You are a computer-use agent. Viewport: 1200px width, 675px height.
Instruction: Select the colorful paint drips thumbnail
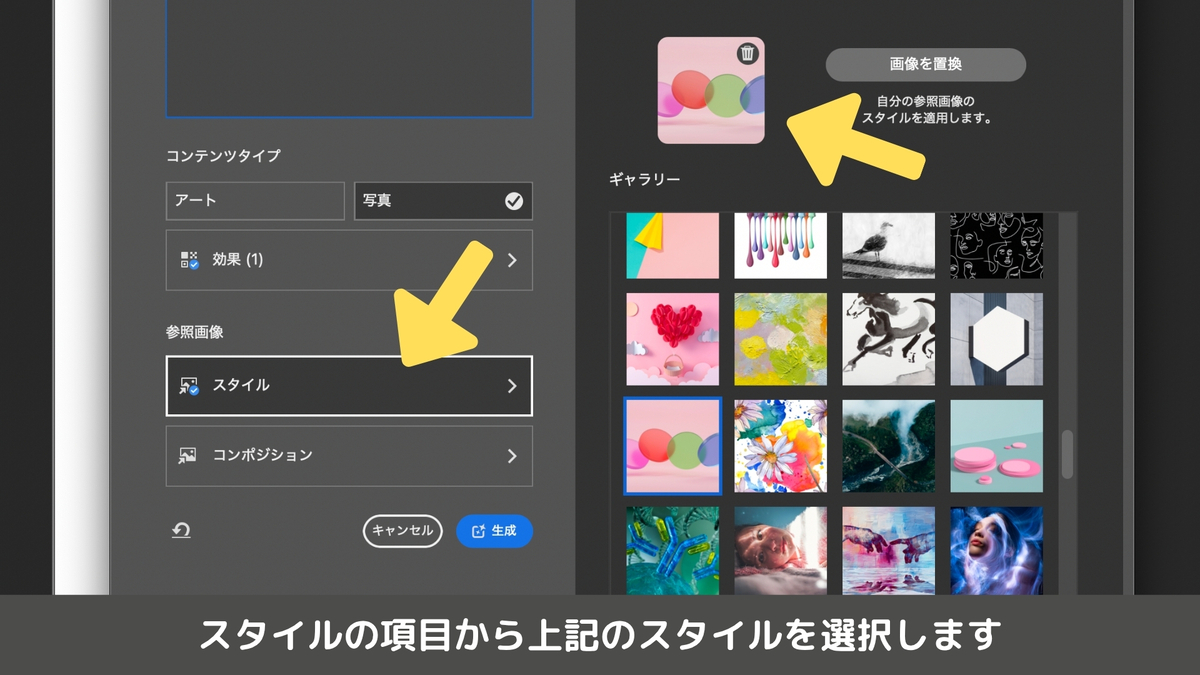click(x=781, y=245)
